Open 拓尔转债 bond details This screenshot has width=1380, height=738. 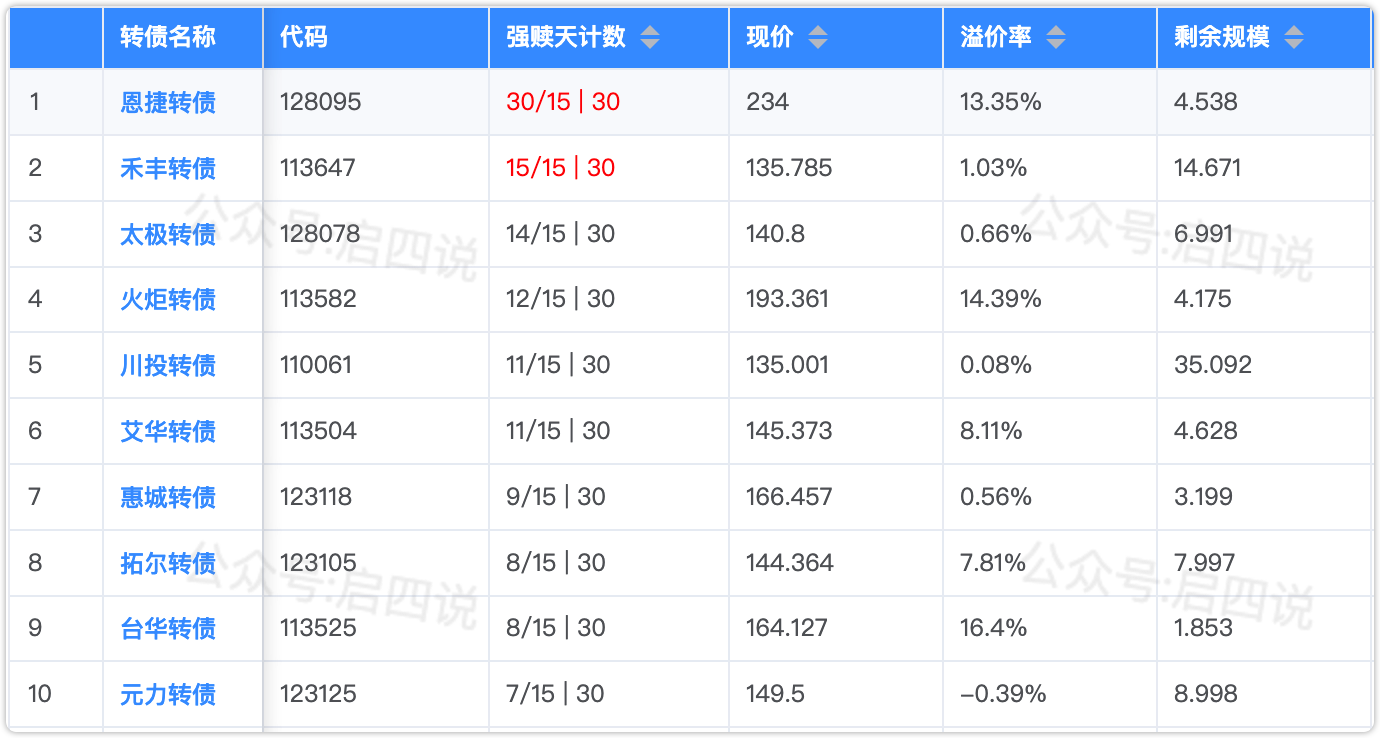click(x=168, y=563)
